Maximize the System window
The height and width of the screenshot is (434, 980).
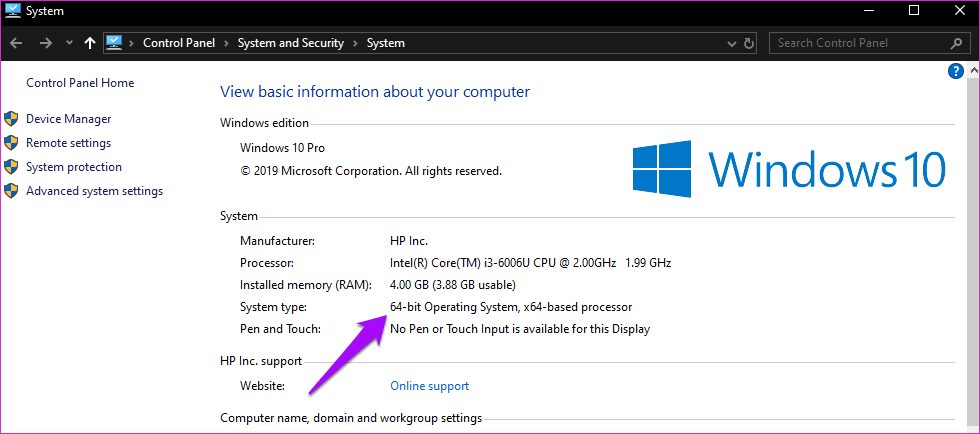tap(914, 10)
